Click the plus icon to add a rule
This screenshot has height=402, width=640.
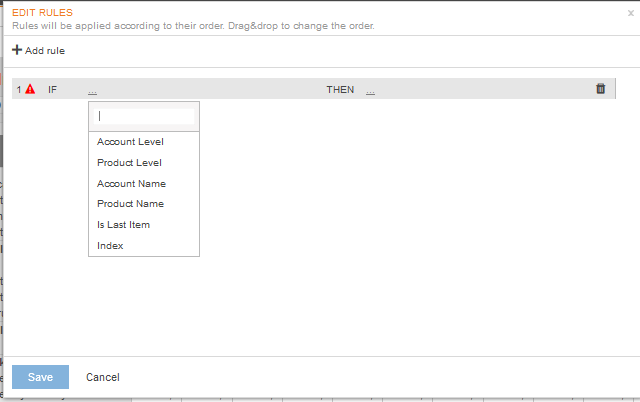pyautogui.click(x=17, y=50)
